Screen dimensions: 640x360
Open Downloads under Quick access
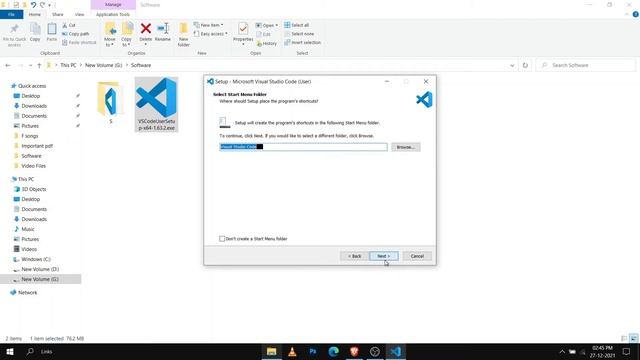(x=34, y=106)
